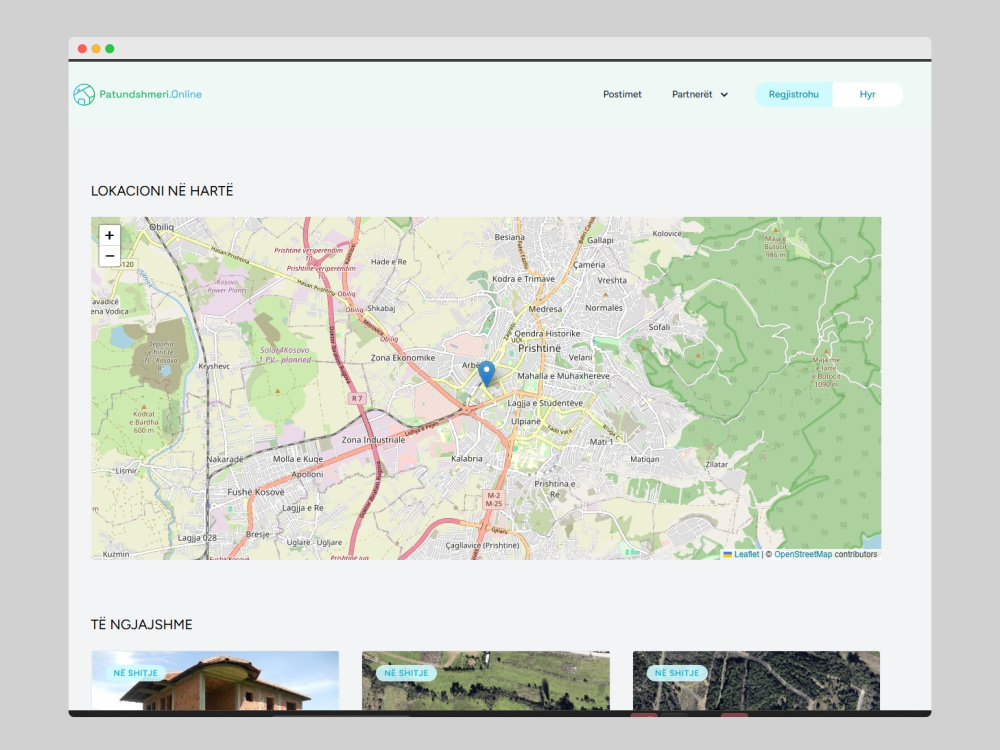Click the Prishtinë city label on map

pos(540,348)
